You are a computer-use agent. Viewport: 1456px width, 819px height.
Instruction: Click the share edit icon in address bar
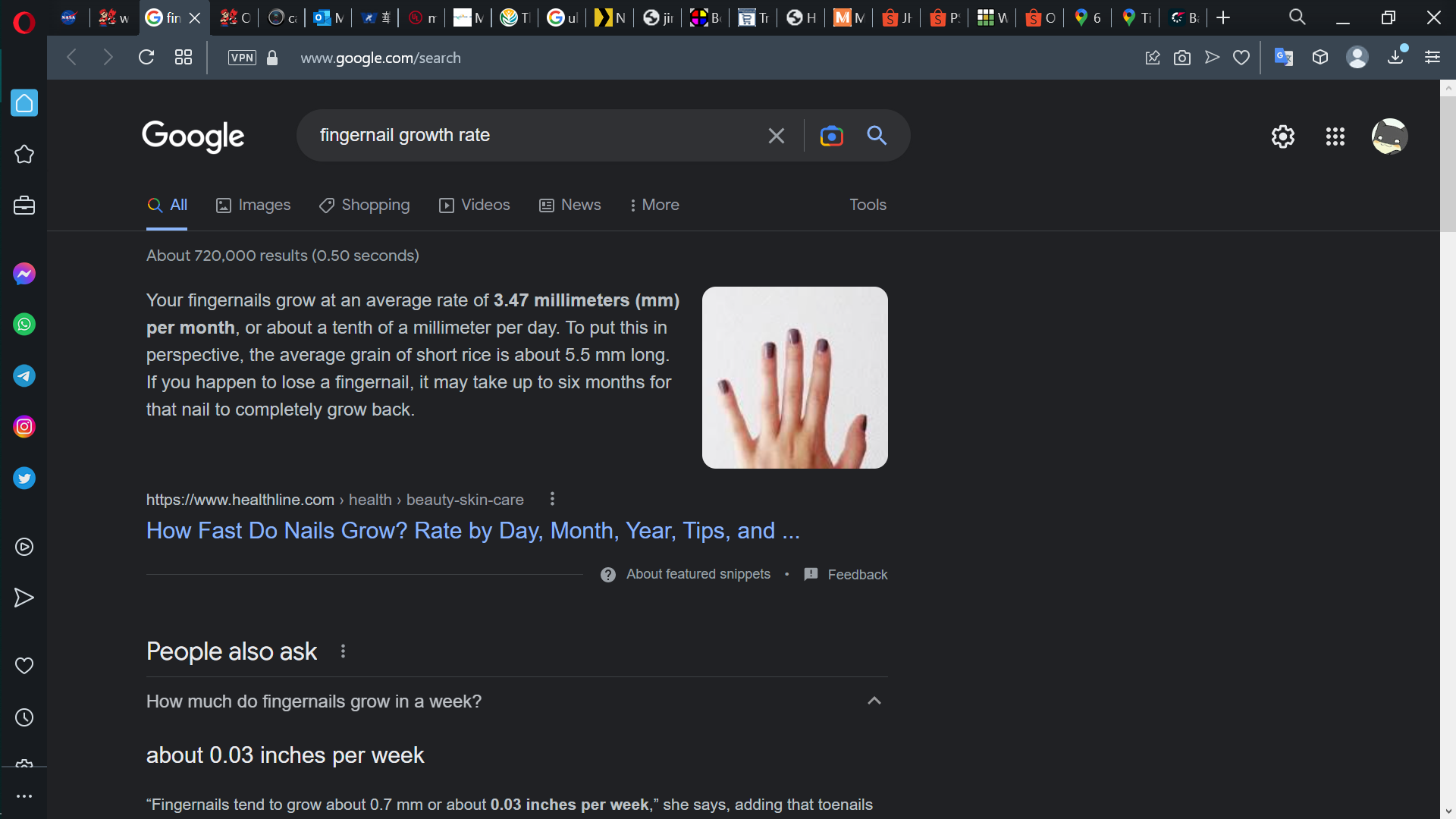[x=1152, y=58]
